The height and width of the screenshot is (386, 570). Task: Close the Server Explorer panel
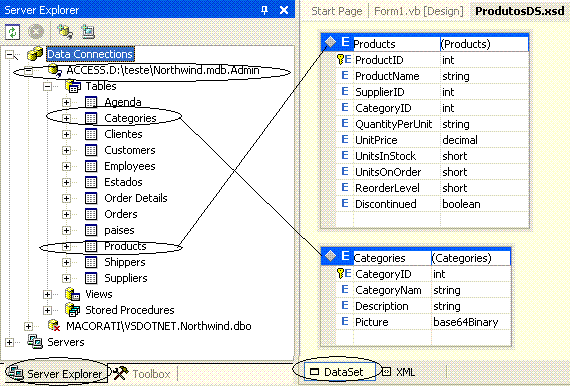pyautogui.click(x=284, y=10)
